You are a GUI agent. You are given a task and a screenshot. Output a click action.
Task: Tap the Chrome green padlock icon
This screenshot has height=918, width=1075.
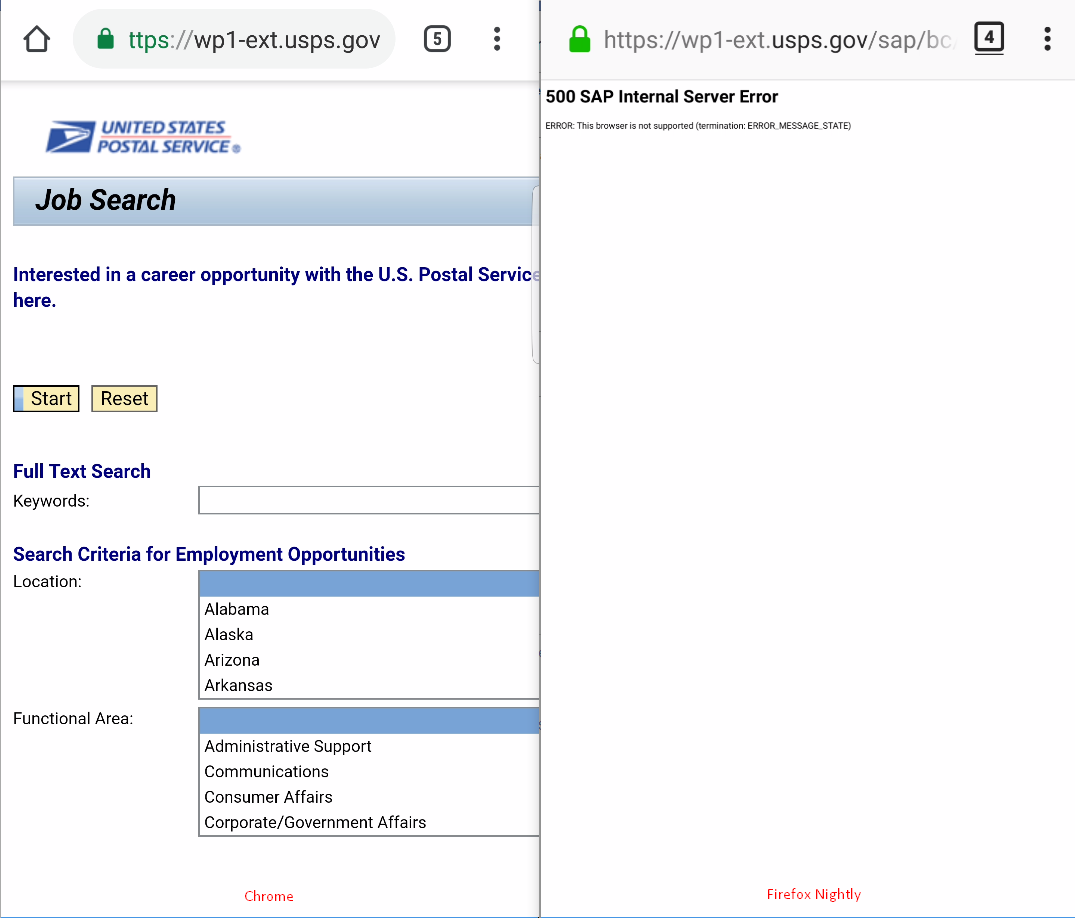(106, 39)
